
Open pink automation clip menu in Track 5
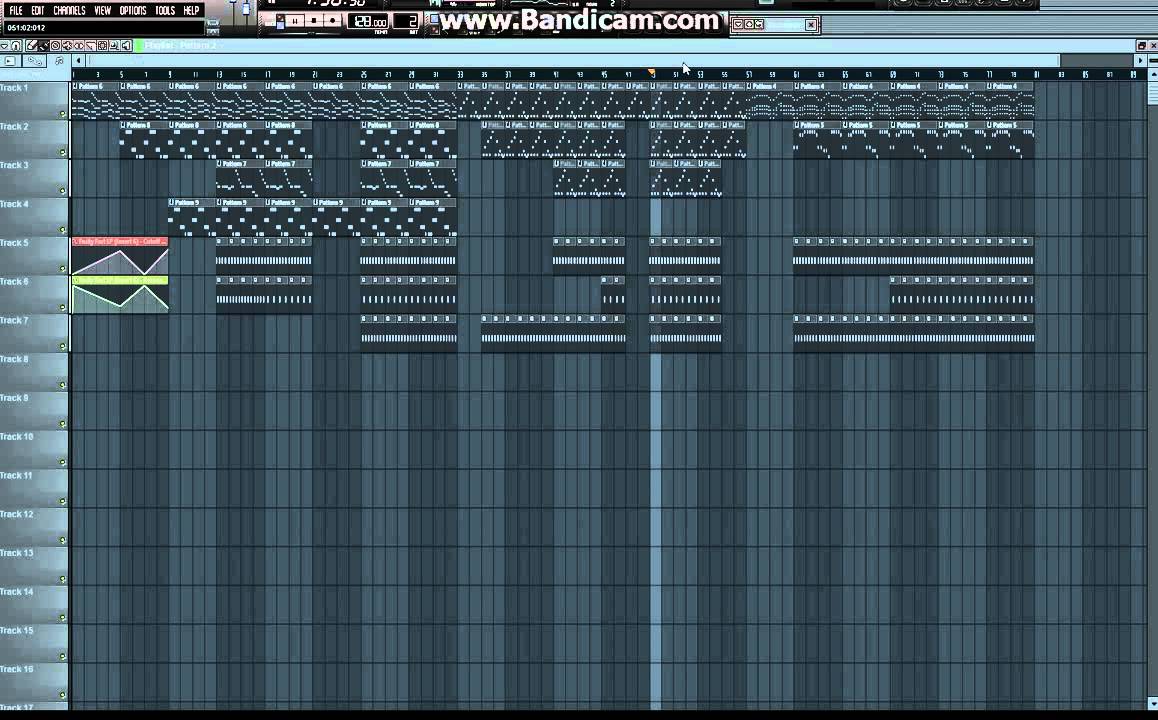pyautogui.click(x=75, y=241)
